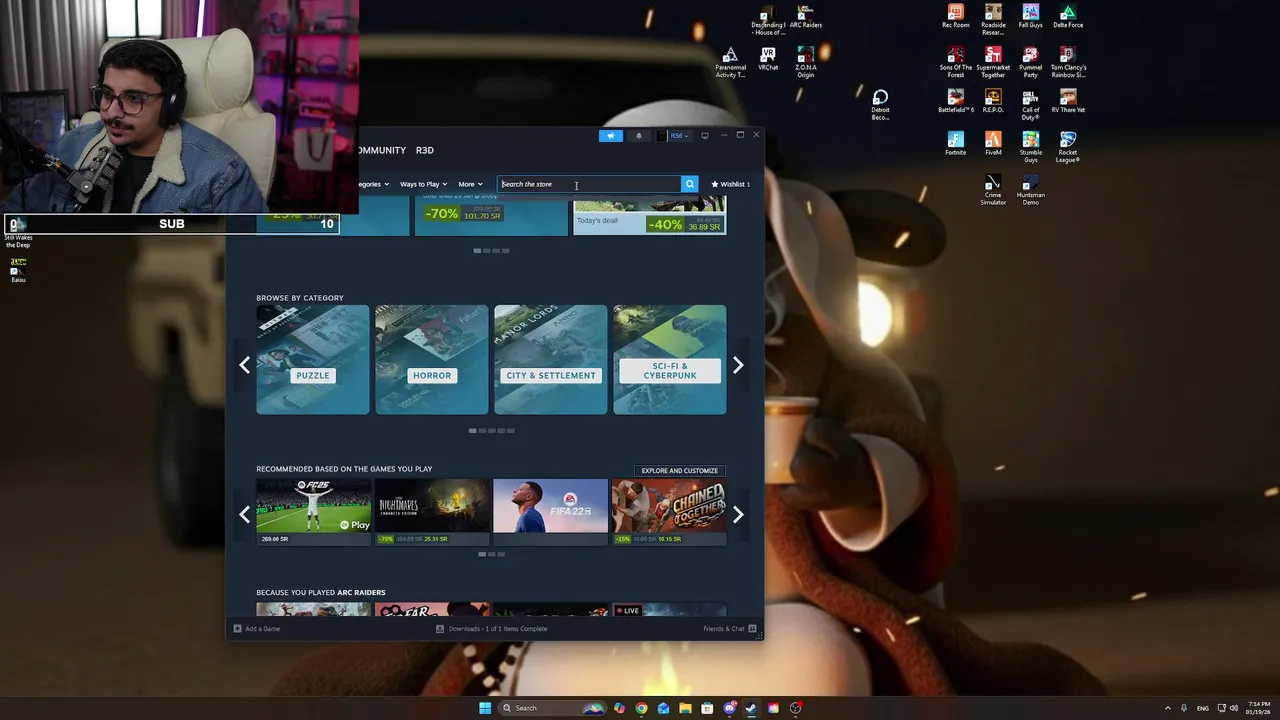The height and width of the screenshot is (720, 1280).
Task: Open the R3d account dropdown
Action: pyautogui.click(x=674, y=136)
